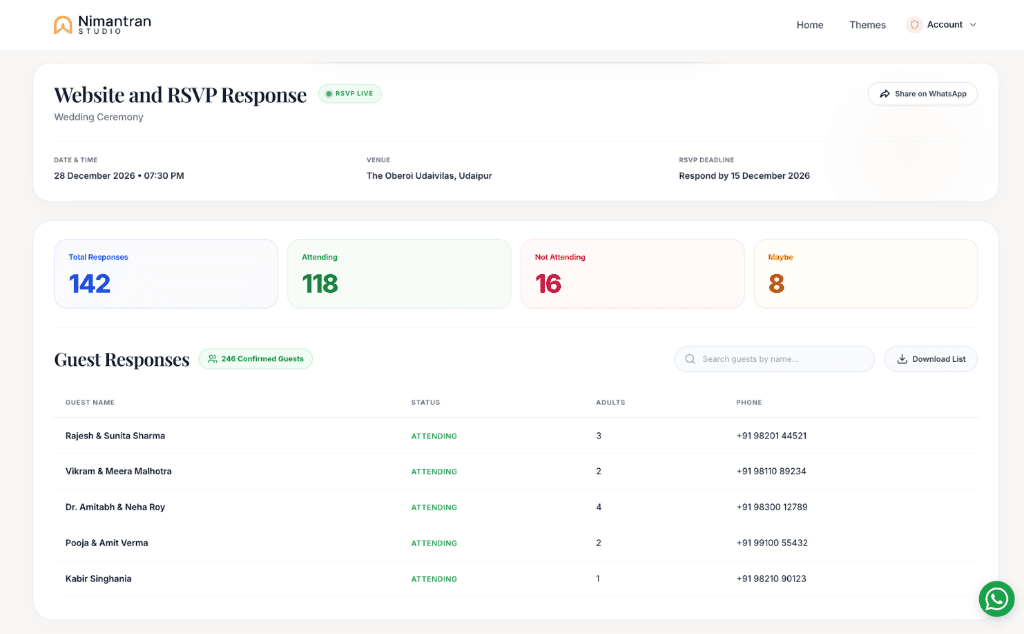This screenshot has height=634, width=1024.
Task: Click the STATUS column header
Action: point(425,402)
